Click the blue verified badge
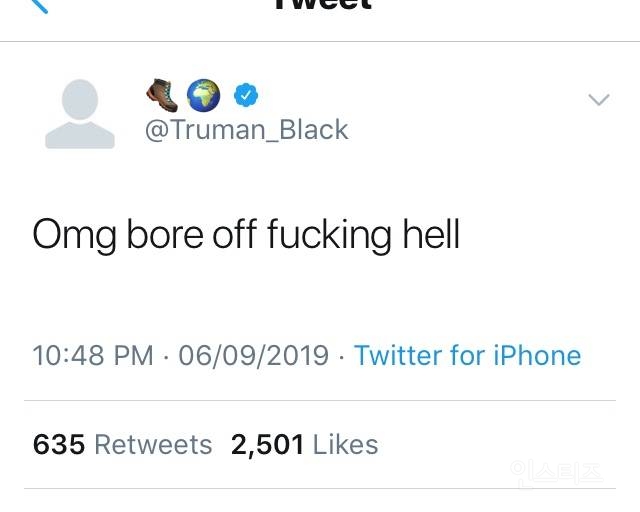640x512 pixels. [246, 96]
